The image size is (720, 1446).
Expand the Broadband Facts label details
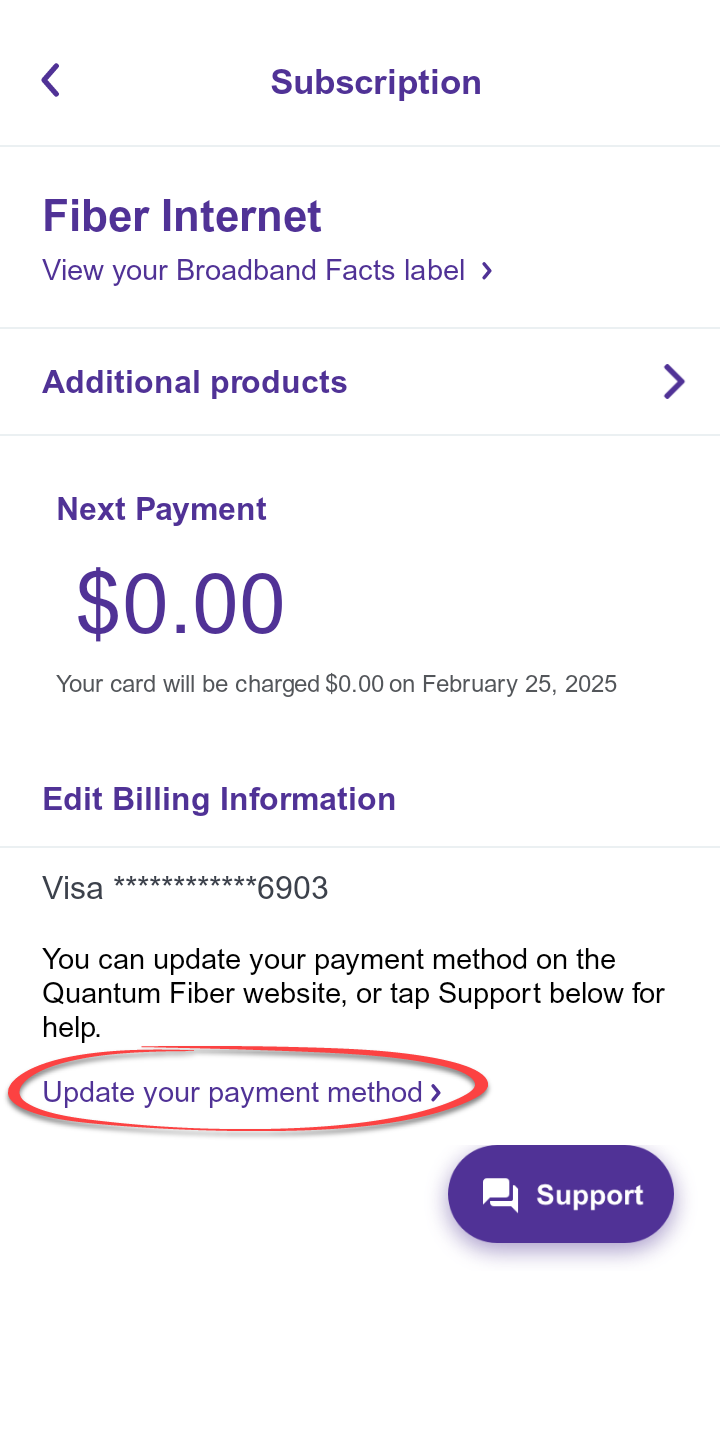[x=253, y=270]
